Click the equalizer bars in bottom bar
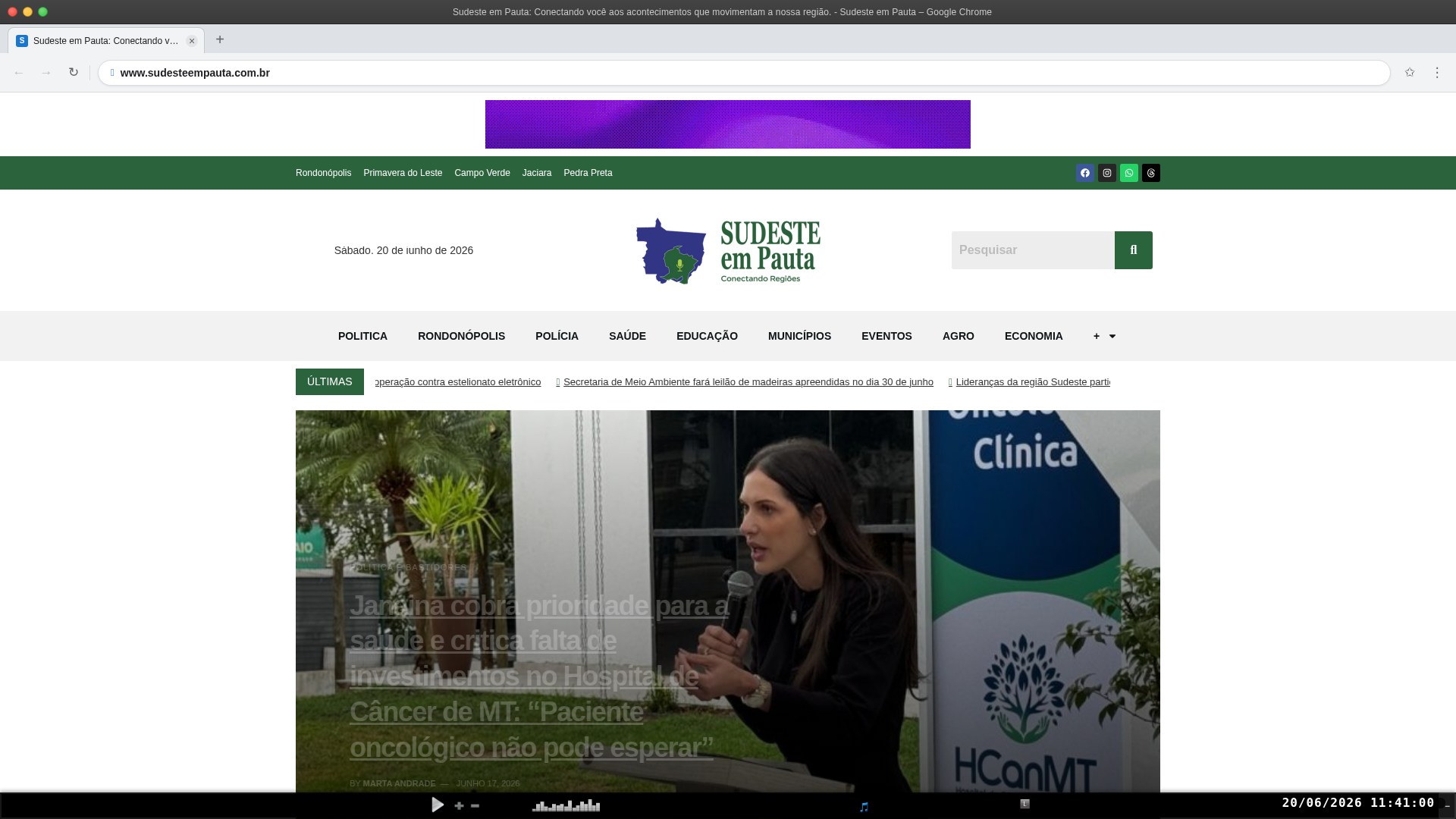 566,805
